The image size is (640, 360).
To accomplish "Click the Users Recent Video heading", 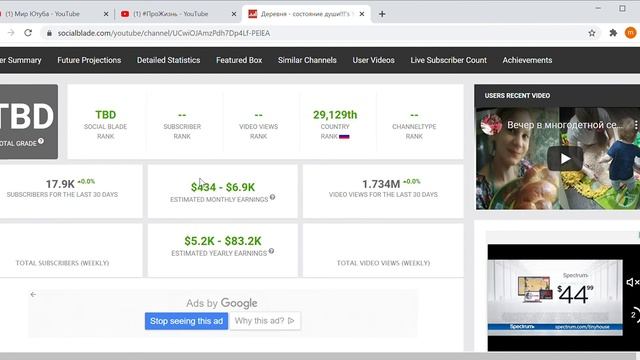I will pyautogui.click(x=517, y=96).
